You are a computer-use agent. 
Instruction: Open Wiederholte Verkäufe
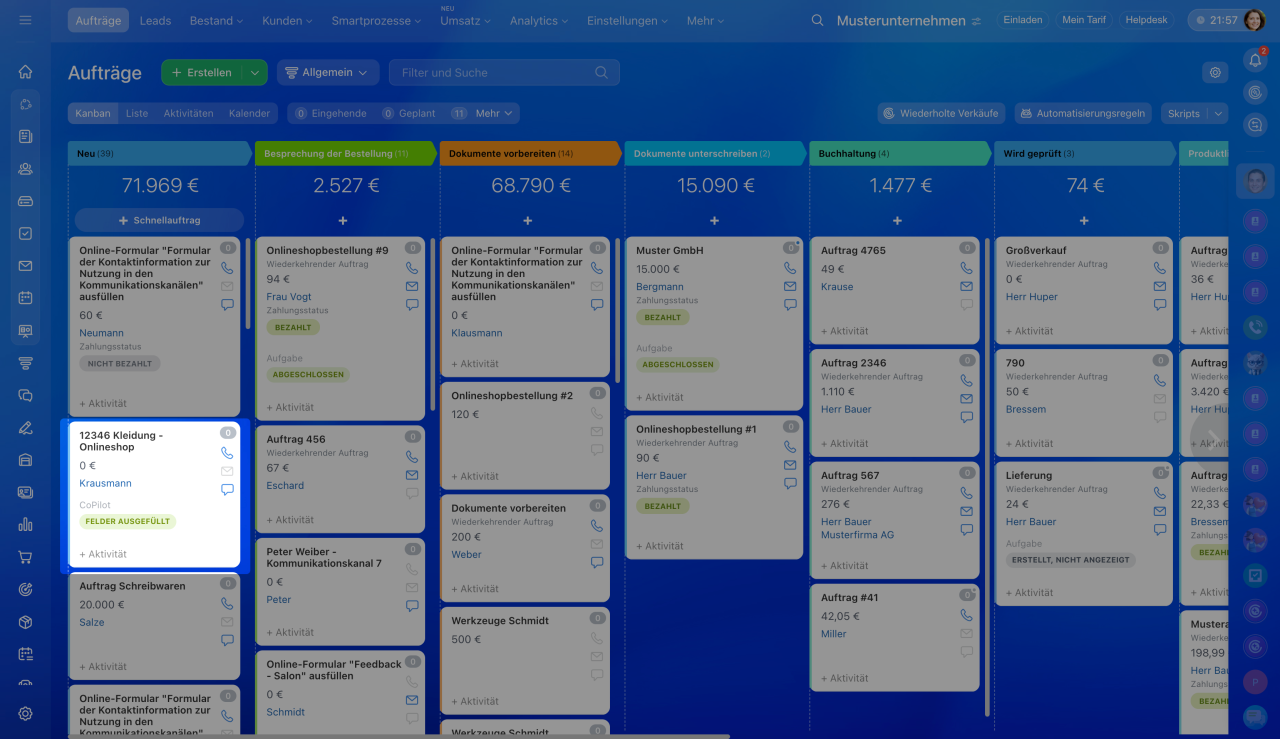click(942, 114)
